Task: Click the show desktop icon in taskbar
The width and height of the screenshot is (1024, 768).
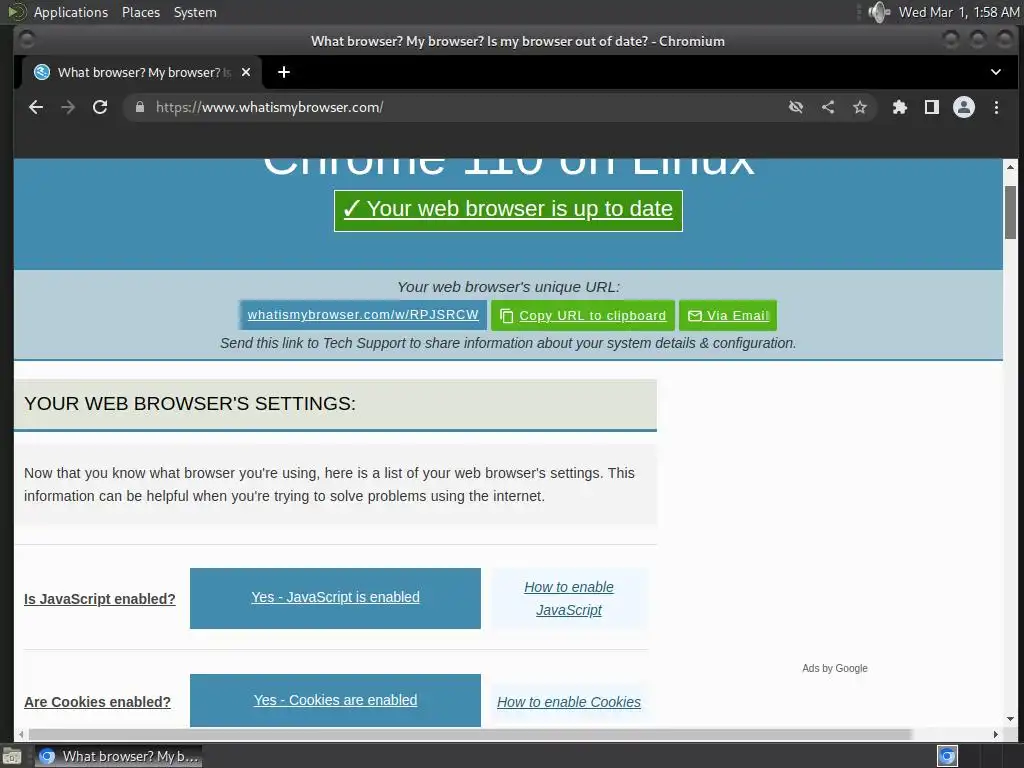Action: pyautogui.click(x=12, y=757)
